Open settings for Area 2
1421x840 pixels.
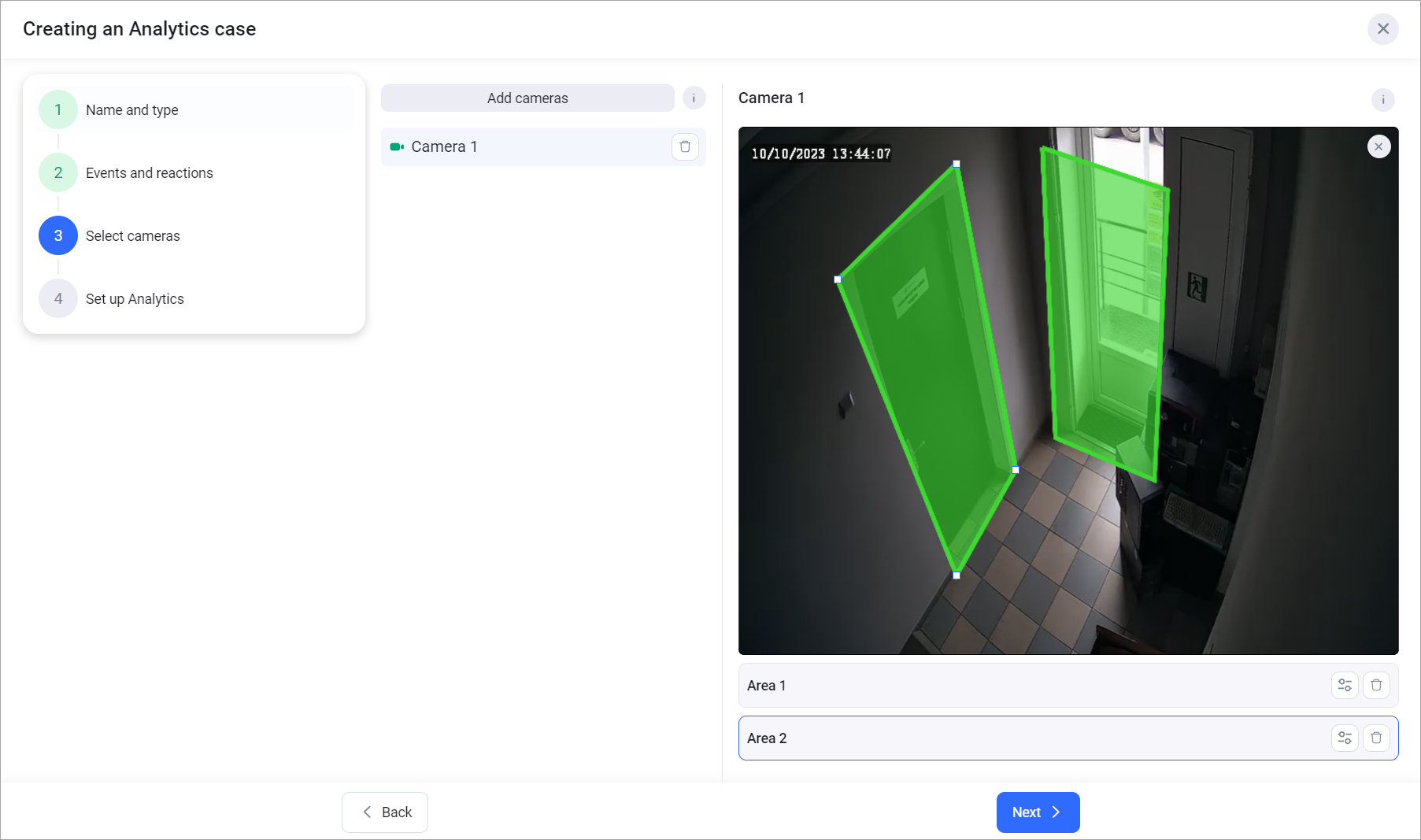click(1345, 738)
